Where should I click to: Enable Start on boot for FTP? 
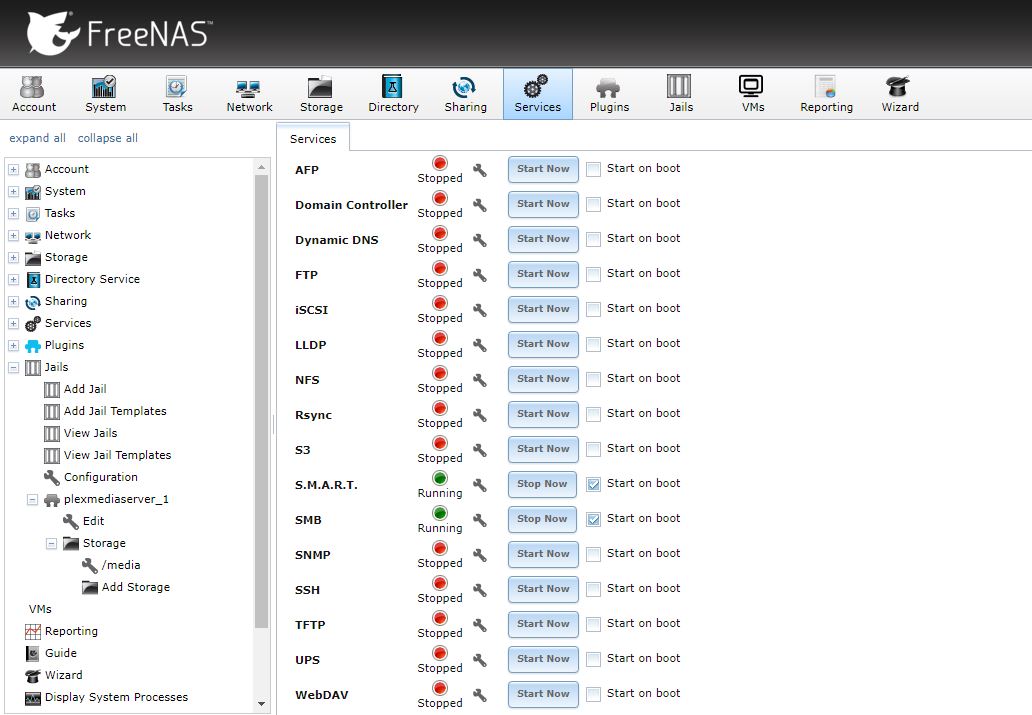[593, 274]
